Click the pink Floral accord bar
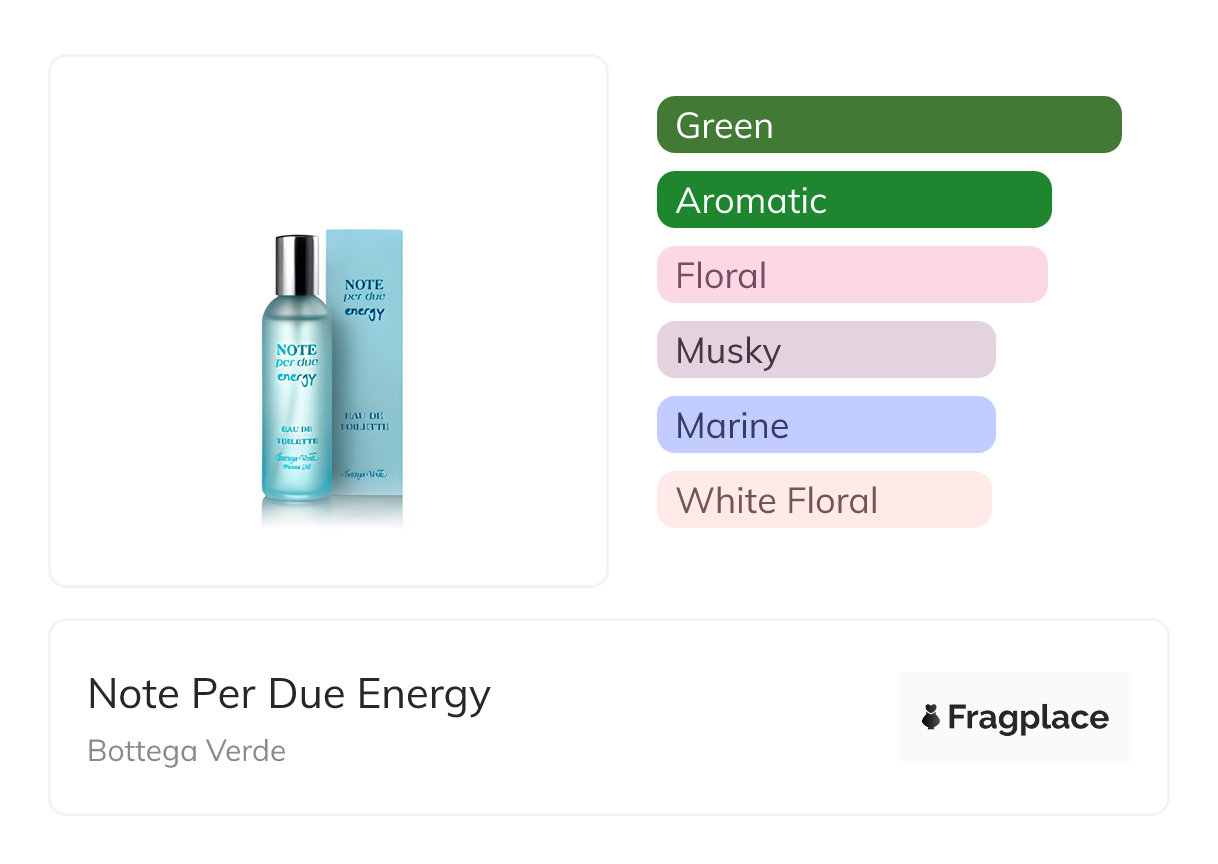 coord(851,275)
